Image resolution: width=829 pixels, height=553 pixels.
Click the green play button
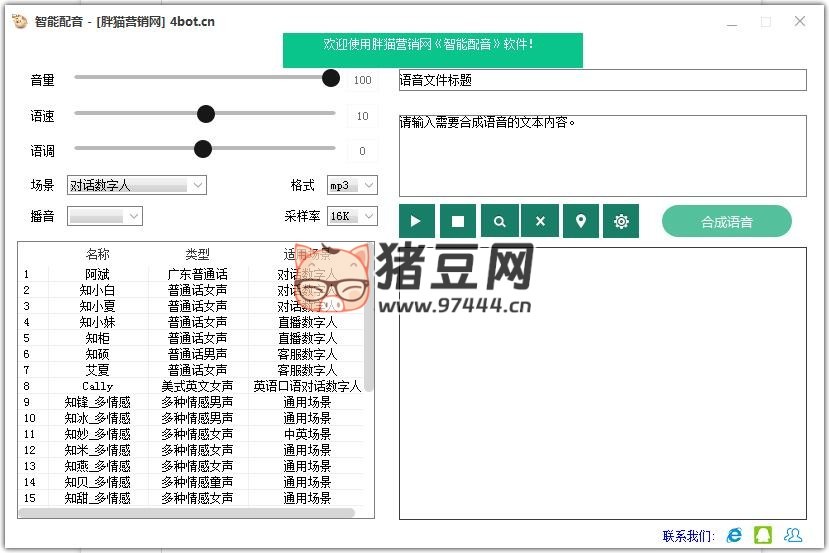417,221
